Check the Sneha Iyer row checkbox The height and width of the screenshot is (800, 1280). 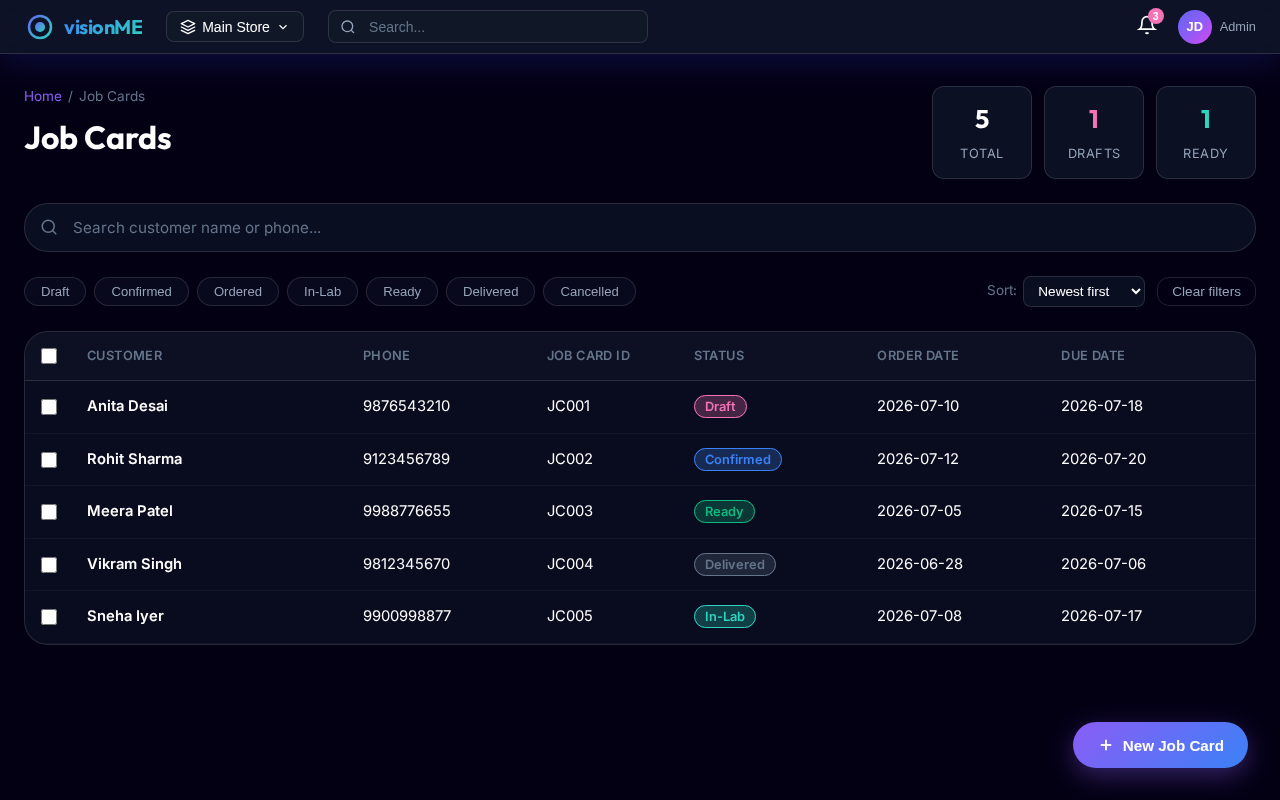[49, 617]
